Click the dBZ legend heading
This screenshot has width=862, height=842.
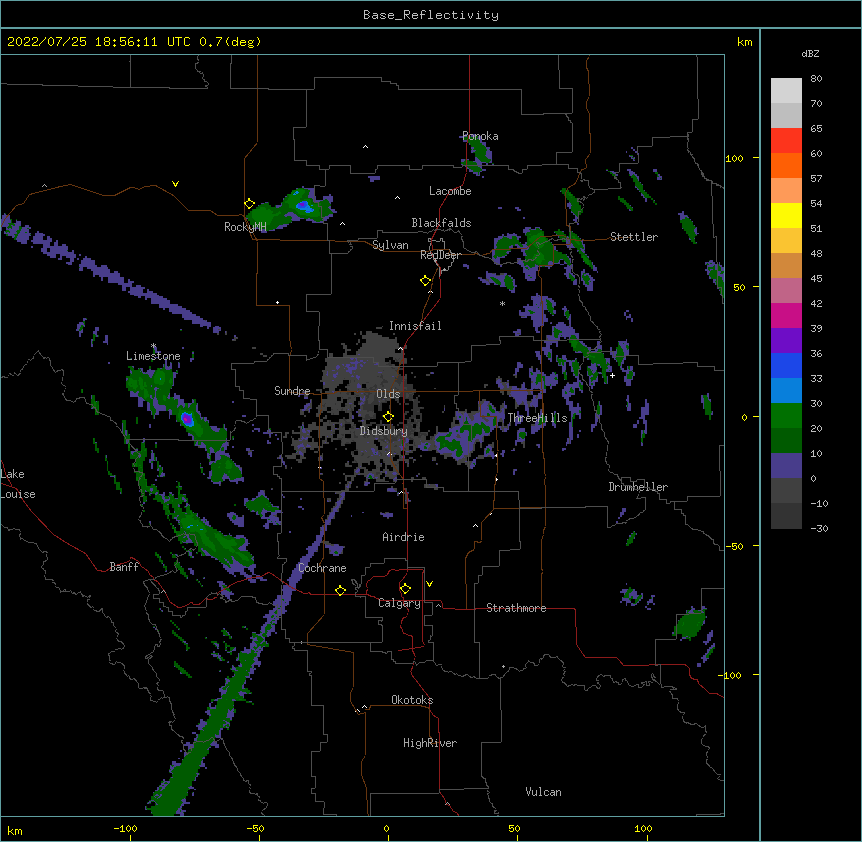pyautogui.click(x=810, y=53)
